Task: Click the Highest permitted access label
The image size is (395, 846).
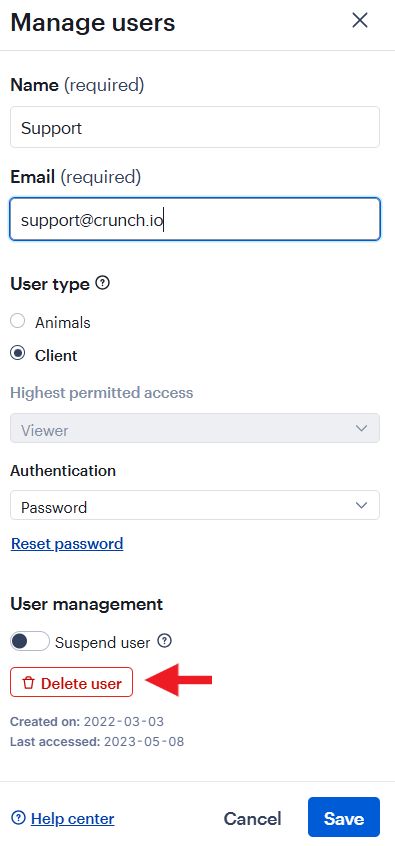Action: [101, 392]
